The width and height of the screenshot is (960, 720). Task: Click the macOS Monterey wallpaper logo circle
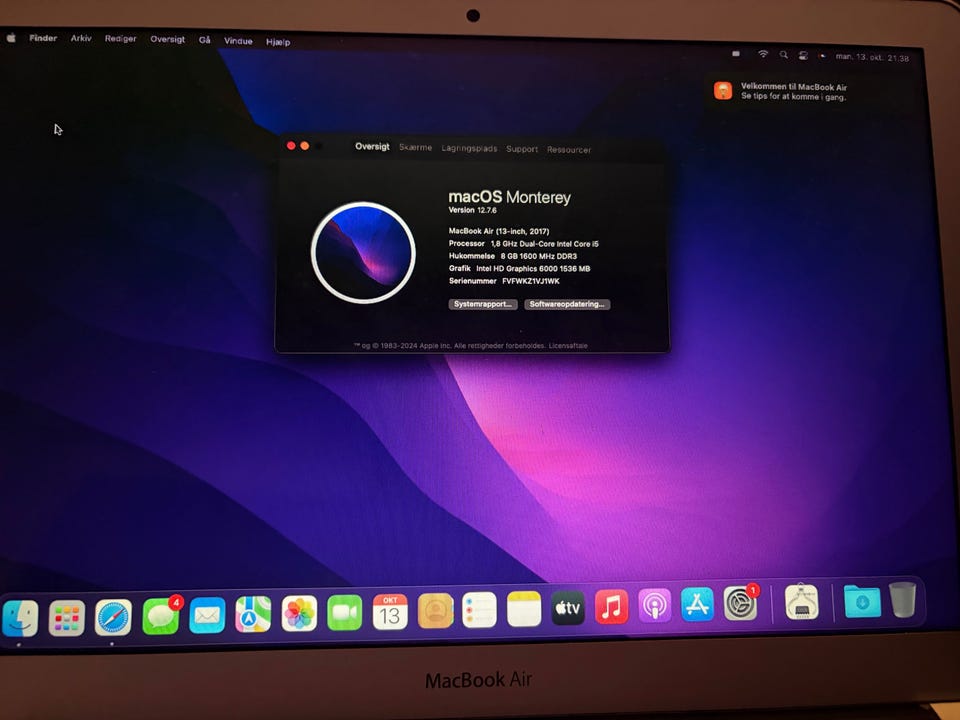tap(363, 252)
